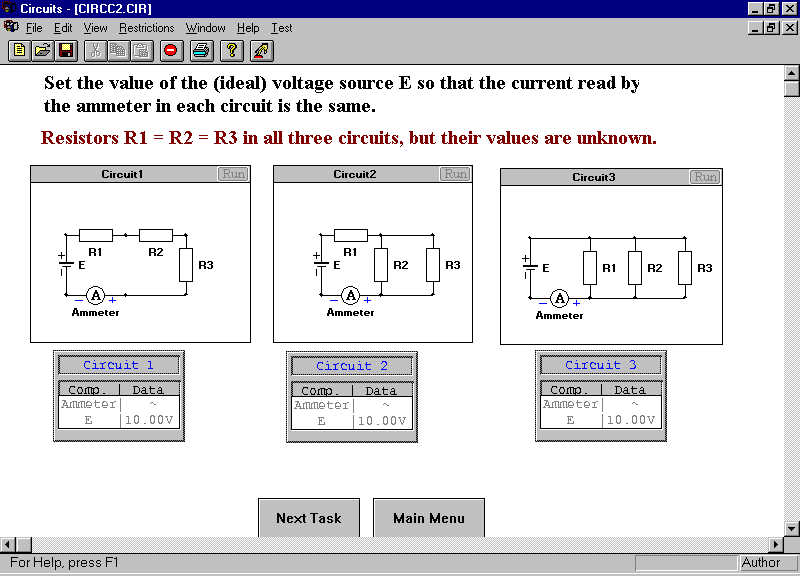Click the yellow question mark help icon
800x576 pixels.
(232, 49)
